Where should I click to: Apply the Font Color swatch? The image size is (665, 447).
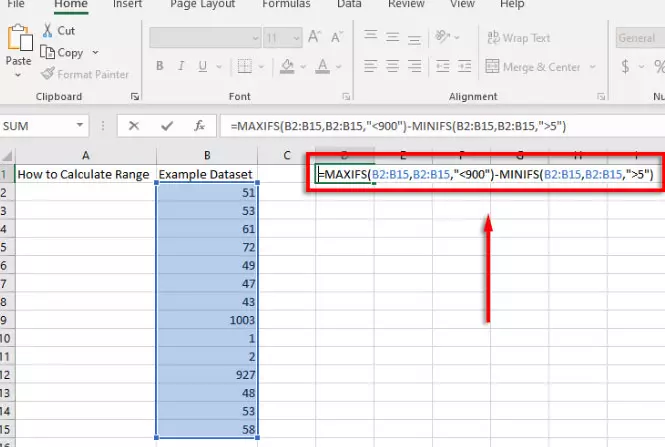point(322,66)
